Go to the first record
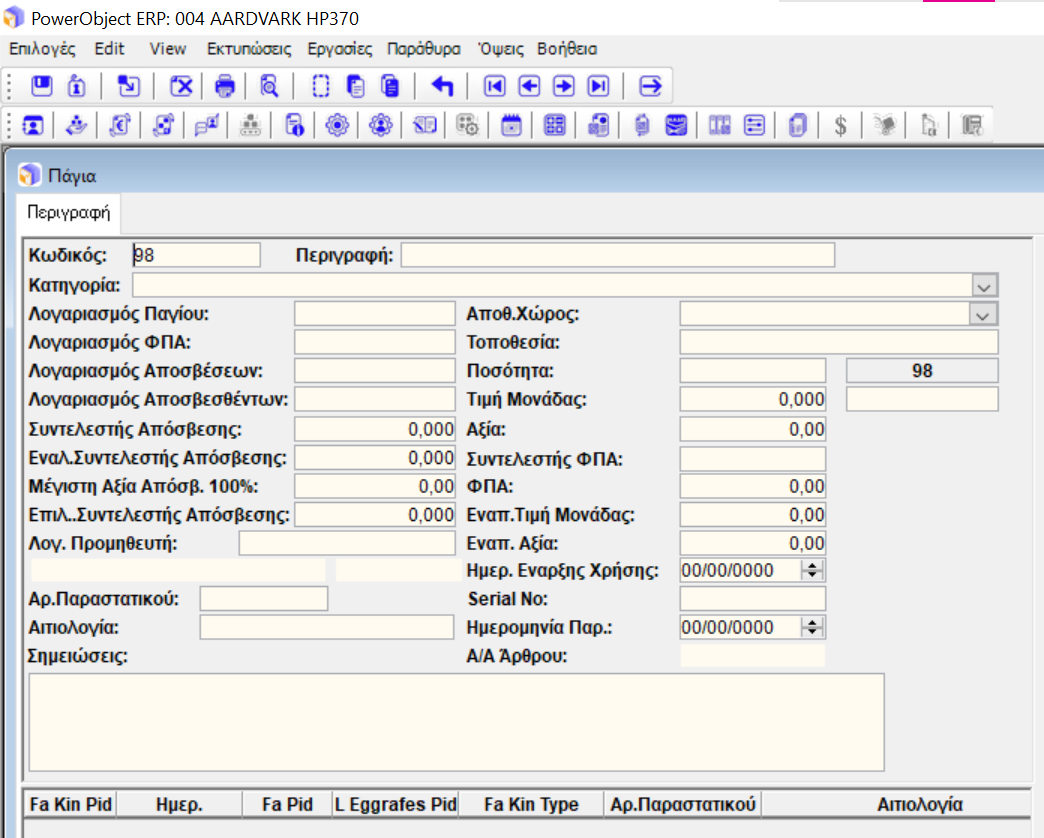The image size is (1044, 838). coord(494,86)
